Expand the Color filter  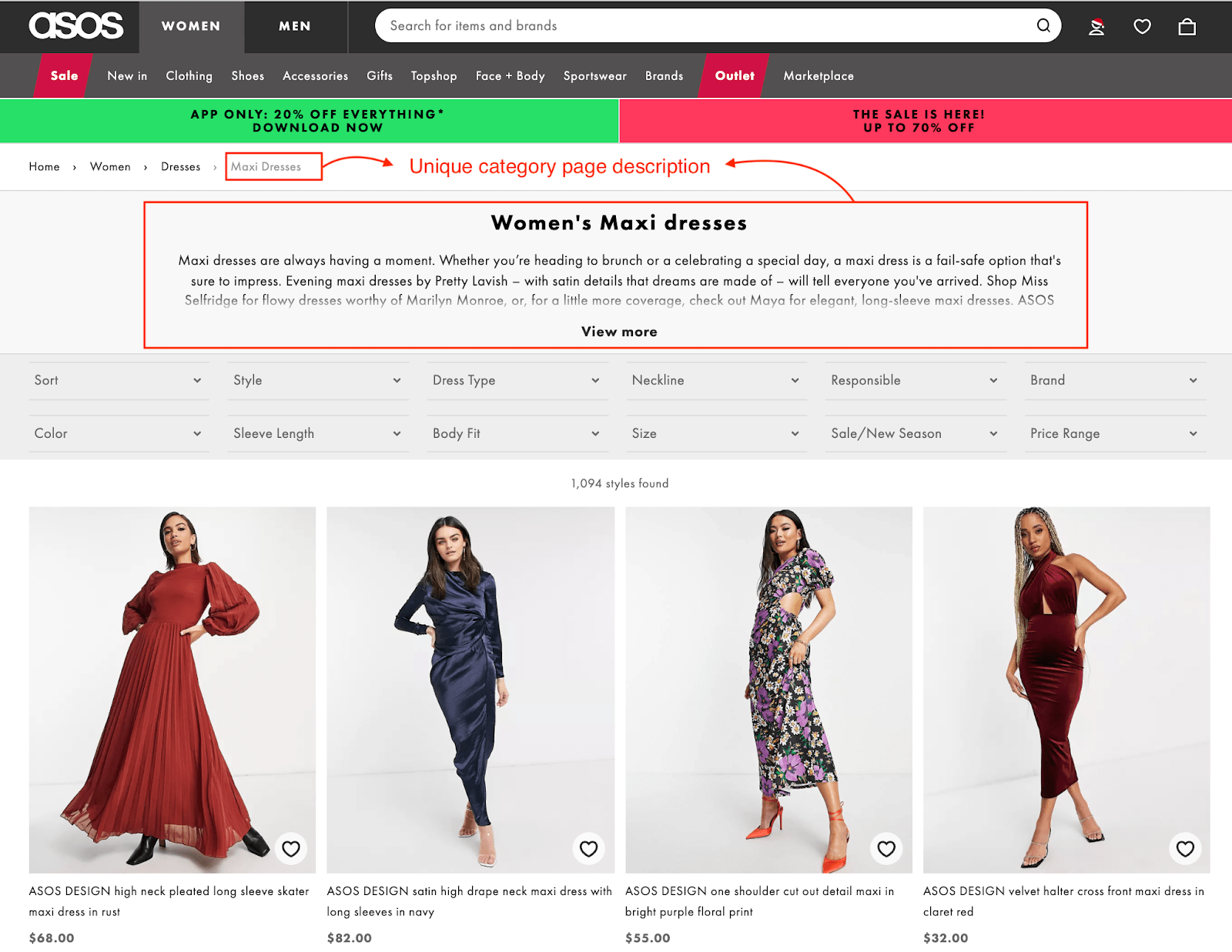[x=119, y=433]
